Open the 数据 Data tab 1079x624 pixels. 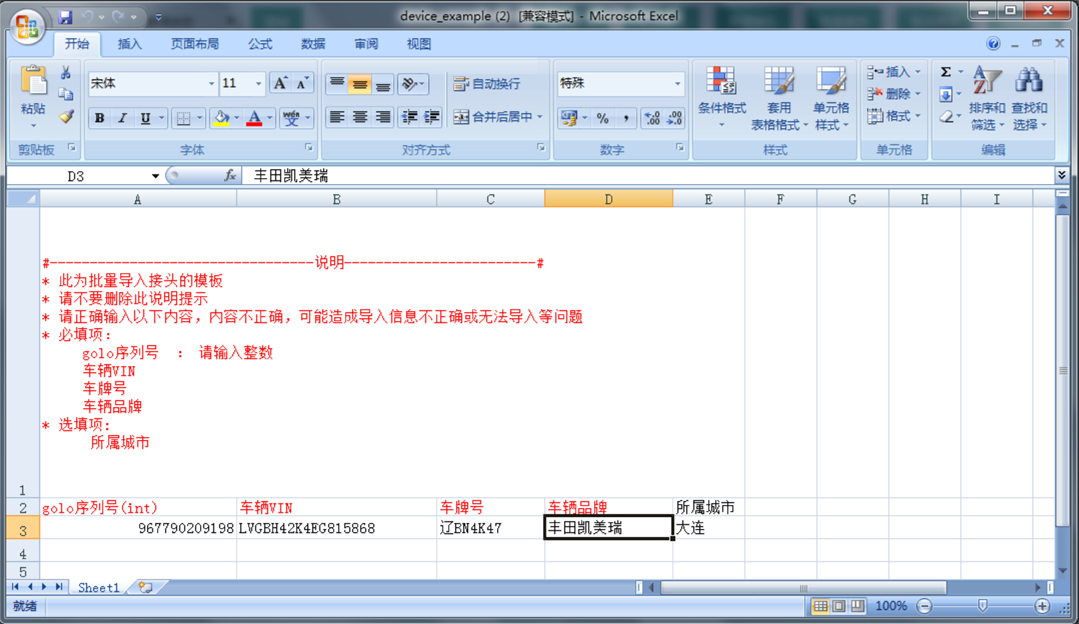(x=312, y=44)
